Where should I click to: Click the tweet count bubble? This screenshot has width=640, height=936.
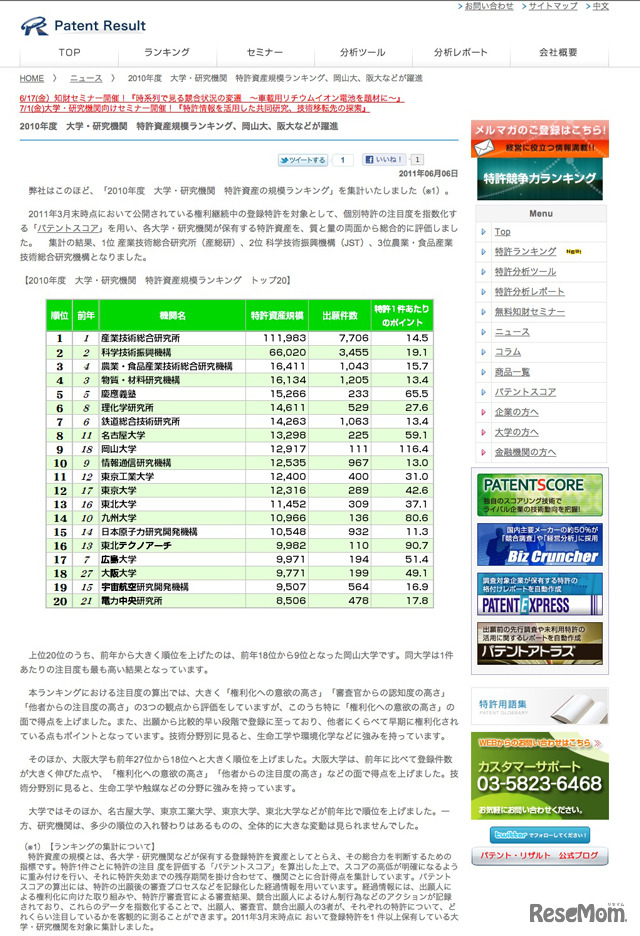343,160
